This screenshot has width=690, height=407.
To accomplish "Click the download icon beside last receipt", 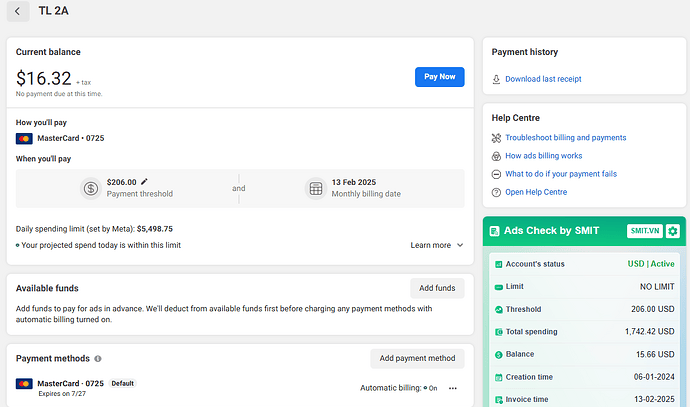I will pyautogui.click(x=496, y=79).
